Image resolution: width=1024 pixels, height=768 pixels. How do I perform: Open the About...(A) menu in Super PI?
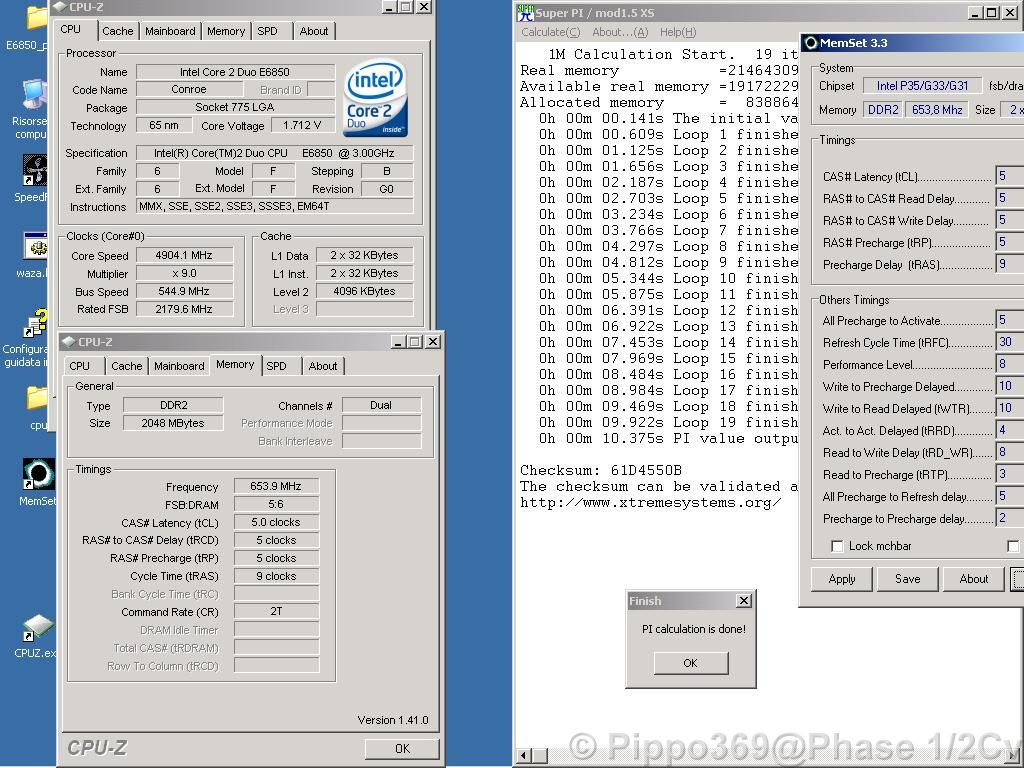(620, 32)
